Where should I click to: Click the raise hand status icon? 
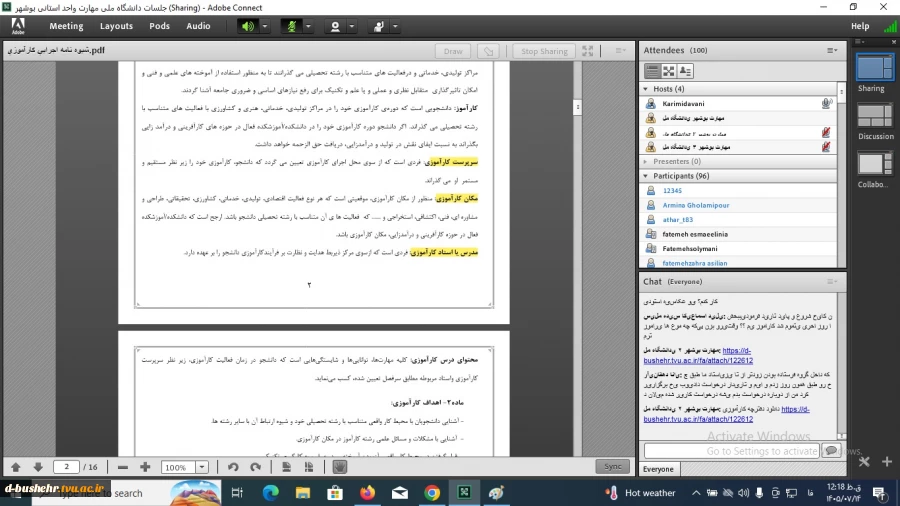coord(378,26)
